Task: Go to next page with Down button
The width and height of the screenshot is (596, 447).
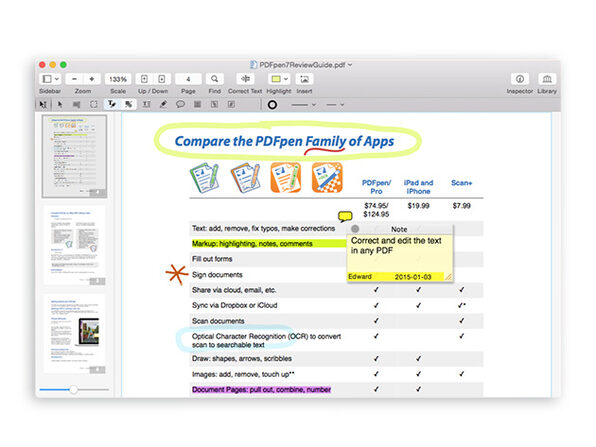Action: tap(162, 79)
